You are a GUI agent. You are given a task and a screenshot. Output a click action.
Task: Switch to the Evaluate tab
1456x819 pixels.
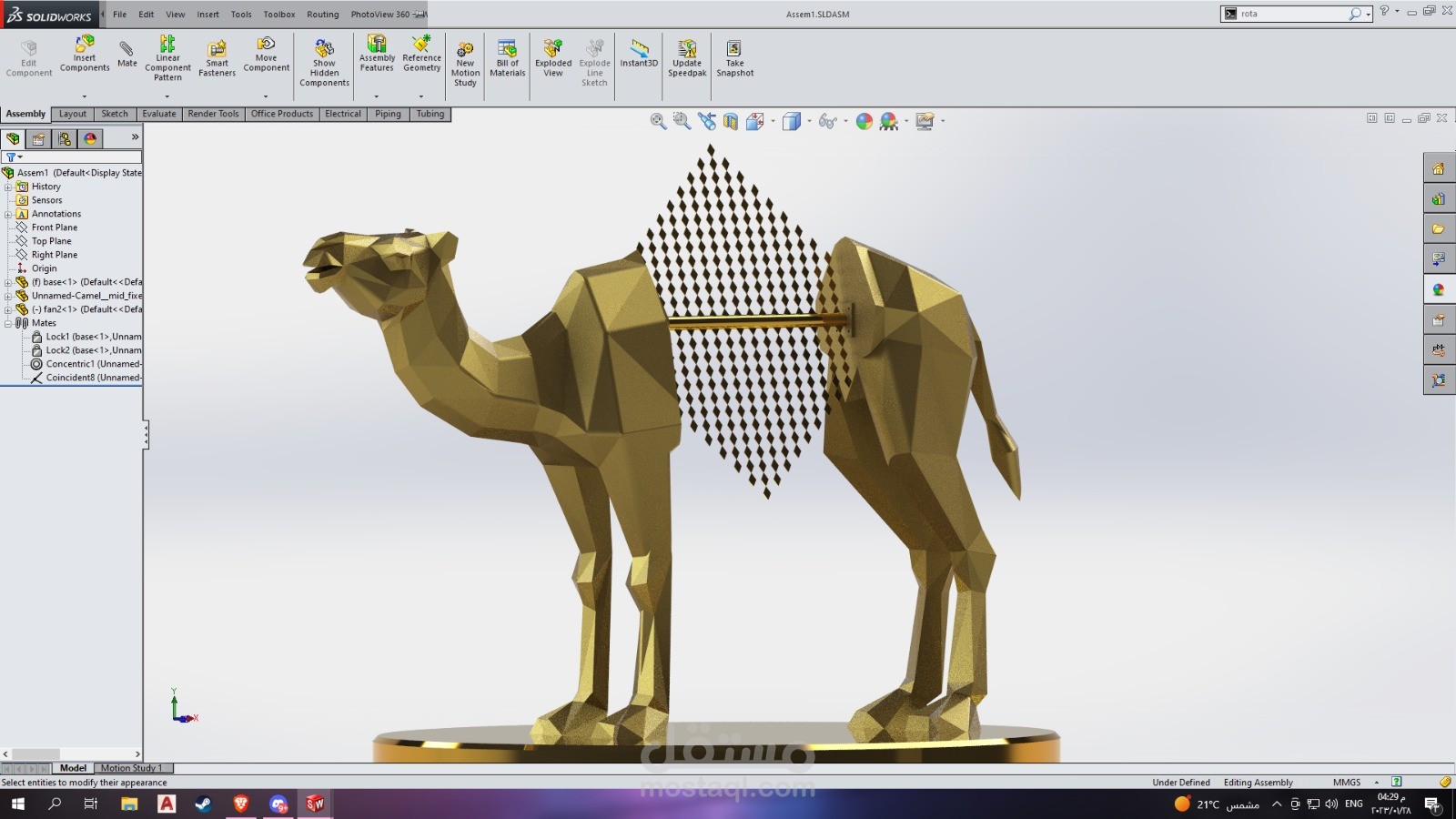coord(159,114)
